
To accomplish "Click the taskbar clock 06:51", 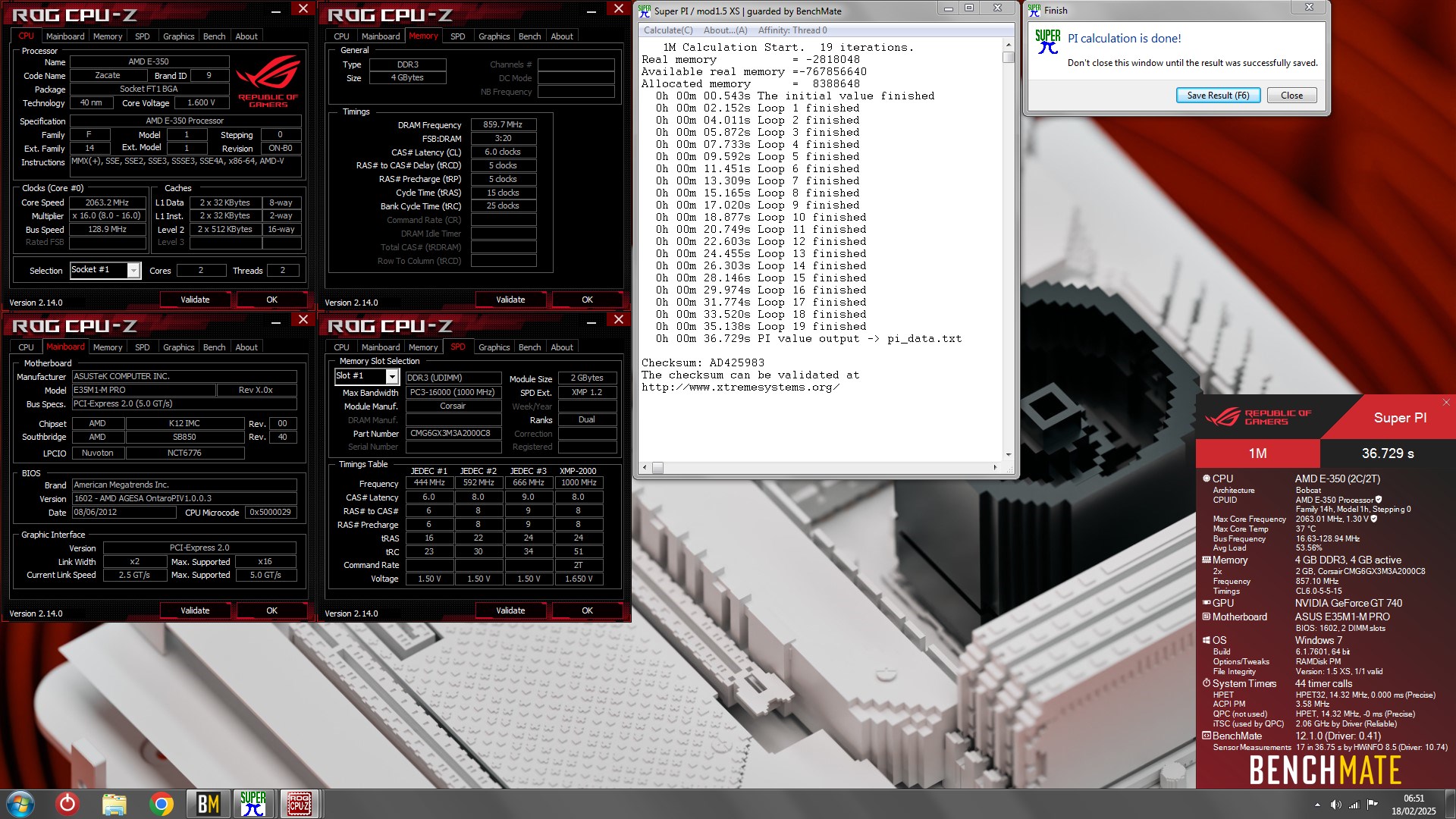I will [1414, 798].
